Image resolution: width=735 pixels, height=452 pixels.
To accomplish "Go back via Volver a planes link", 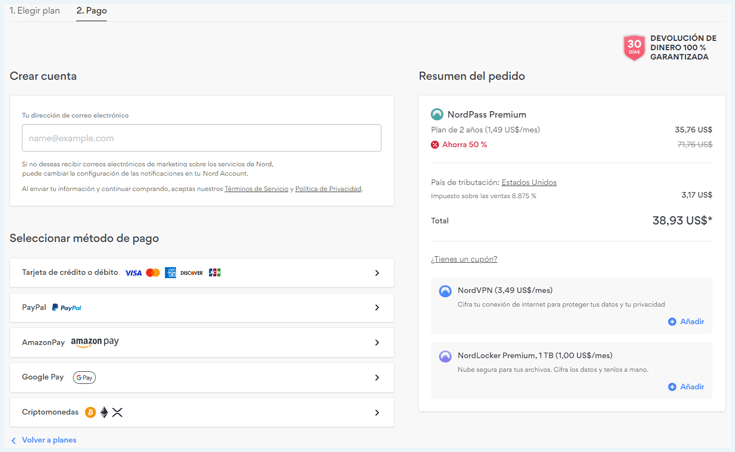I will 49,440.
